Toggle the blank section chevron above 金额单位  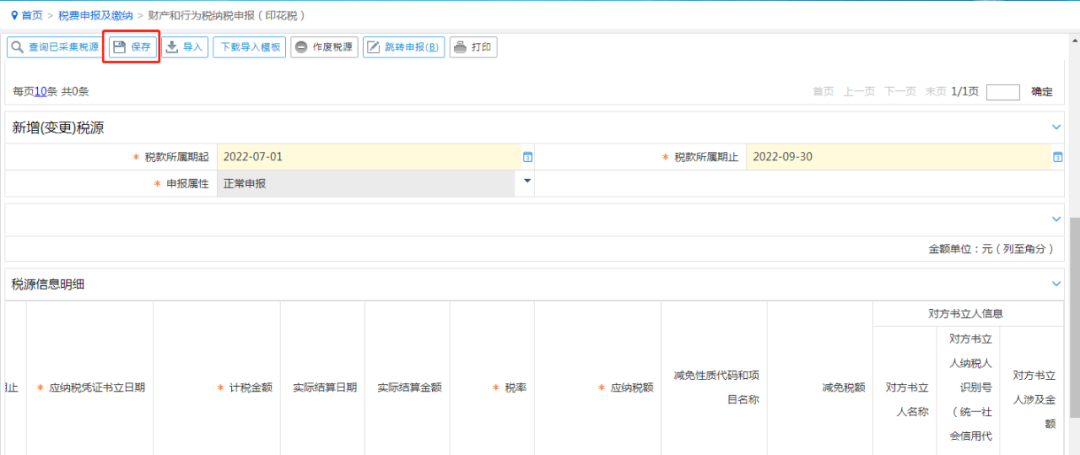coord(1057,219)
